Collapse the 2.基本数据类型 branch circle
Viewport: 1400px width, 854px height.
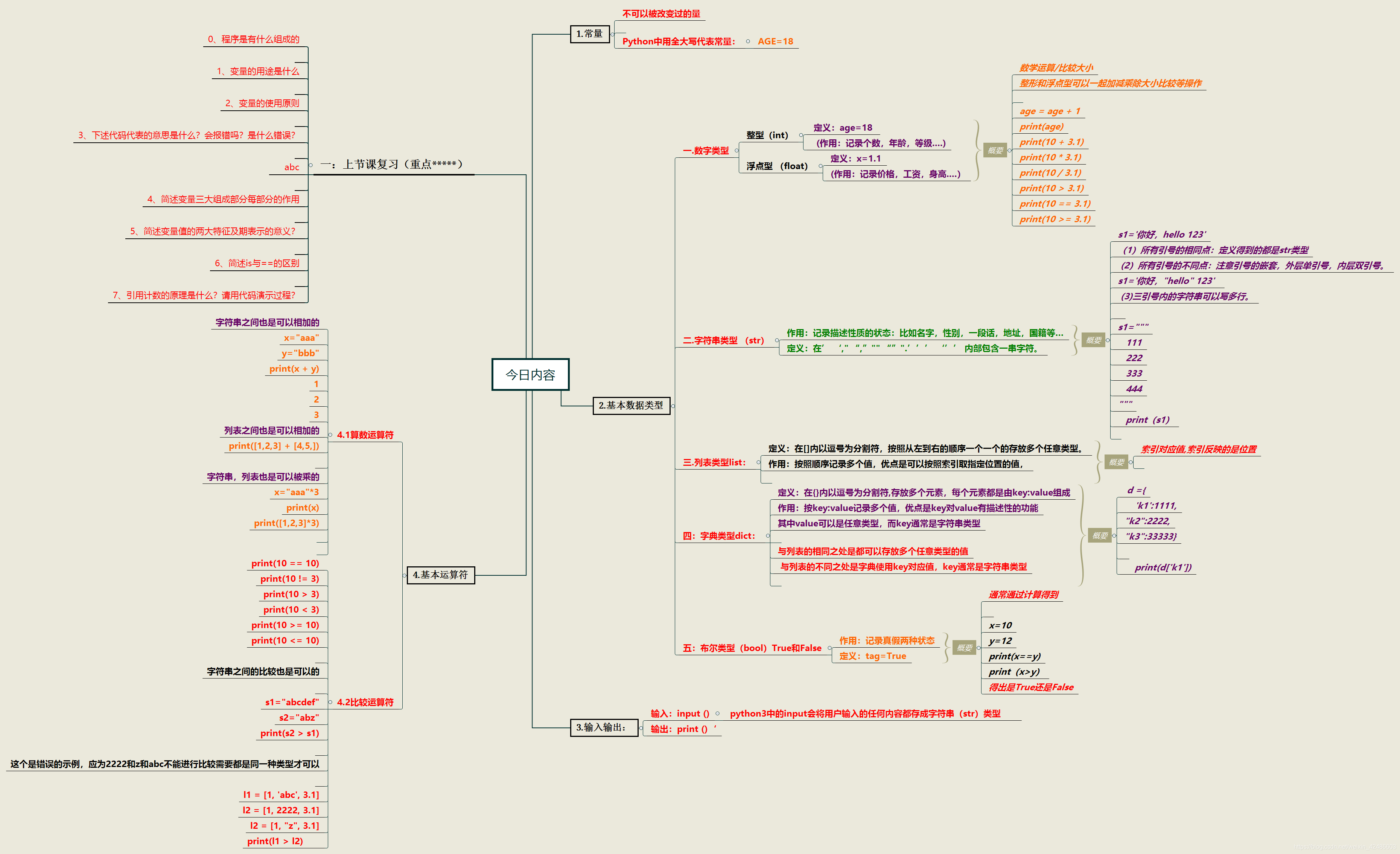673,406
